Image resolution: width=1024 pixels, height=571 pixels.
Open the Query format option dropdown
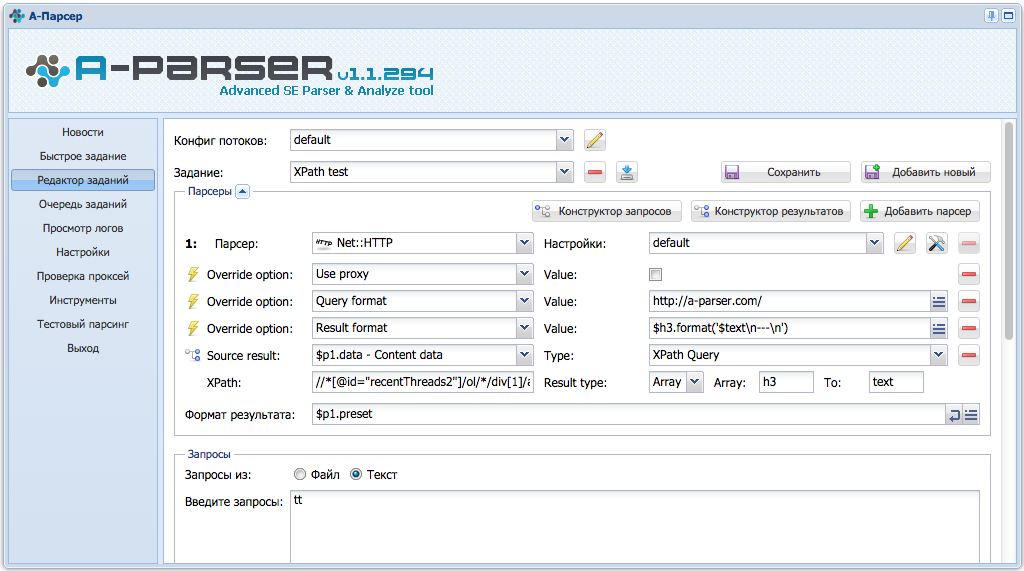click(524, 301)
